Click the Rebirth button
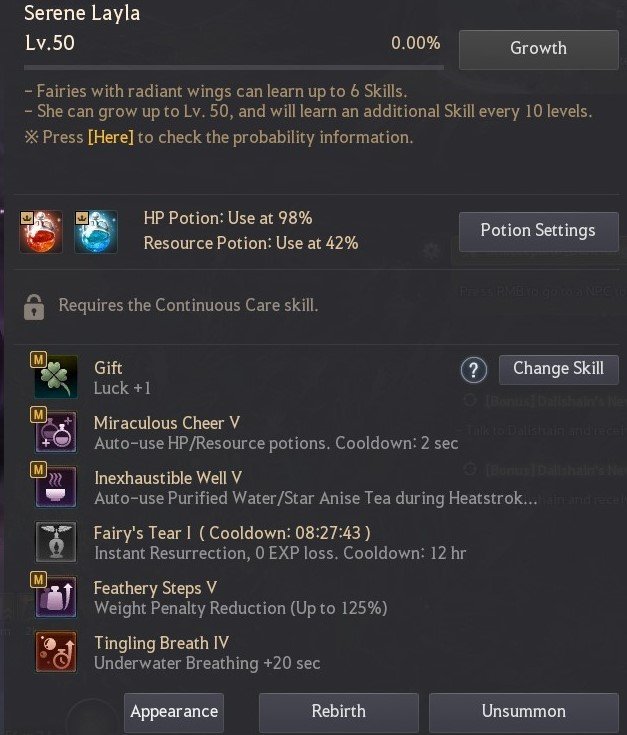This screenshot has width=627, height=735. pyautogui.click(x=339, y=712)
